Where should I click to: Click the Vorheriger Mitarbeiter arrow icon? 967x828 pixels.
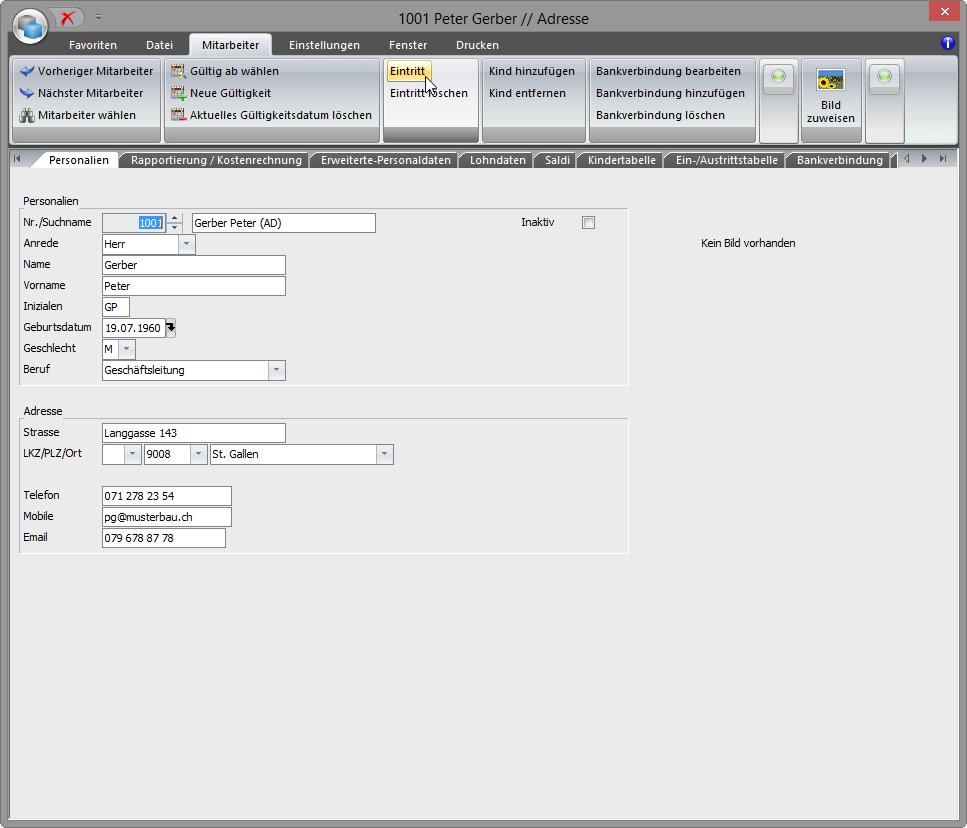27,72
